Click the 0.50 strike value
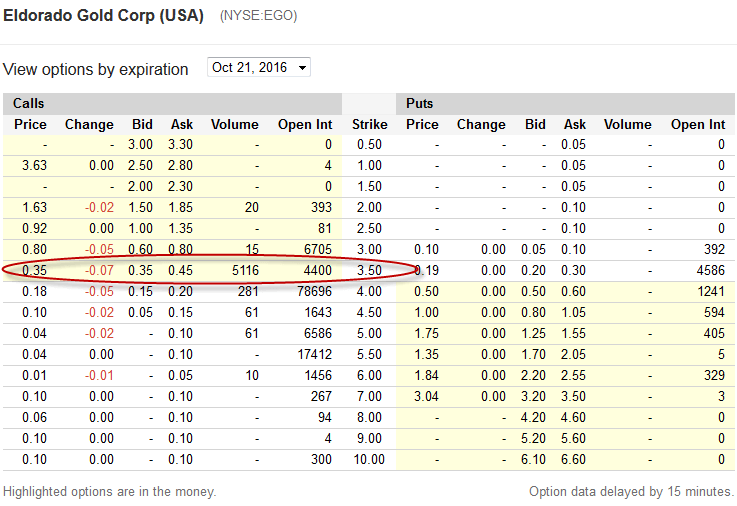The image size is (737, 506). pyautogui.click(x=369, y=145)
